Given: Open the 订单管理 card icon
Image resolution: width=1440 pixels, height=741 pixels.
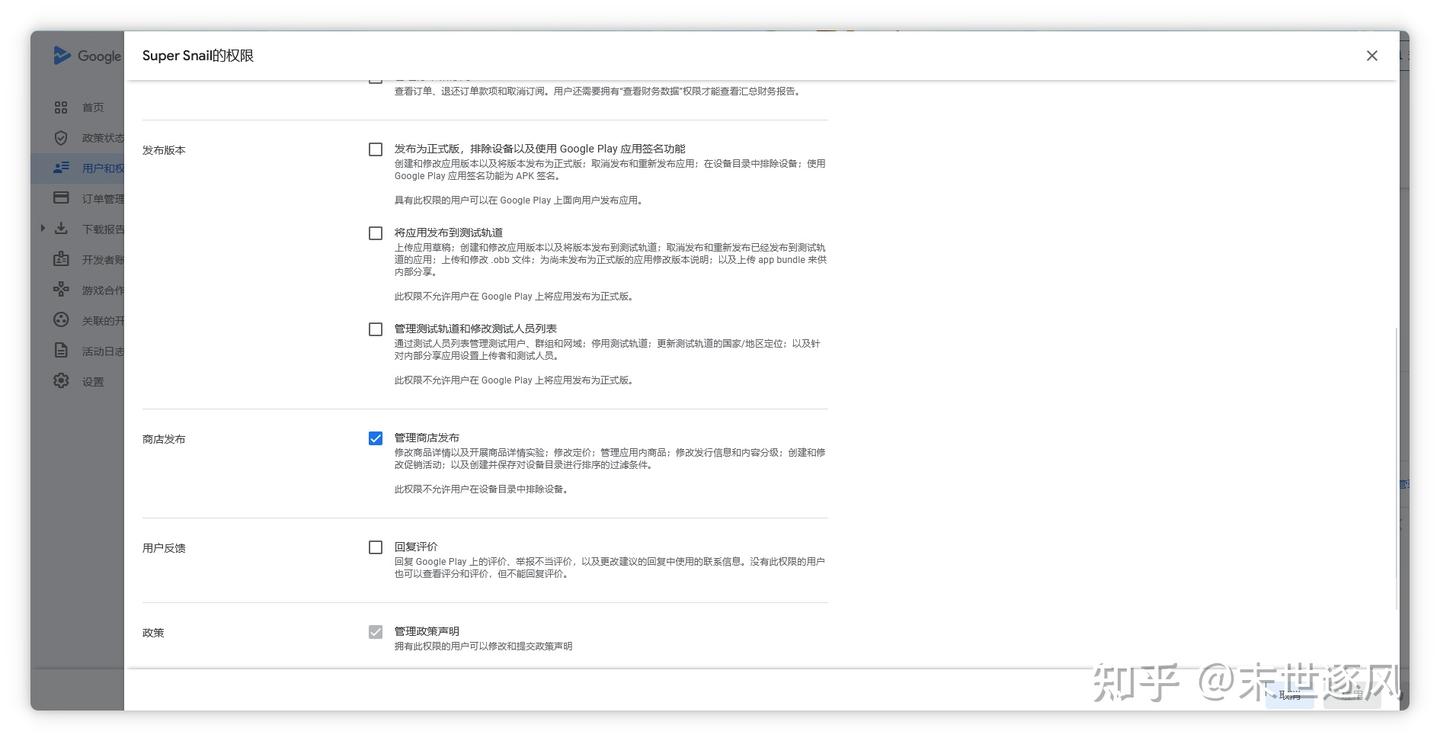Looking at the screenshot, I should [61, 198].
